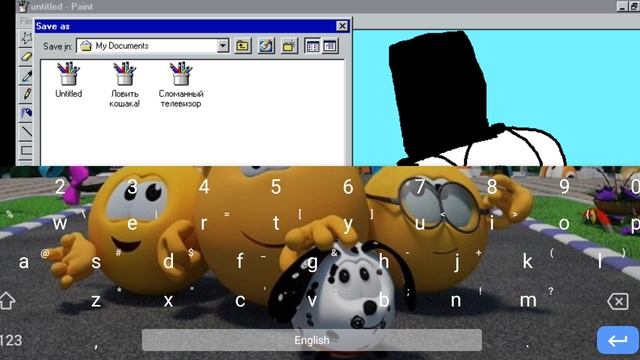
Task: Tap the letter g key
Action: tap(312, 263)
